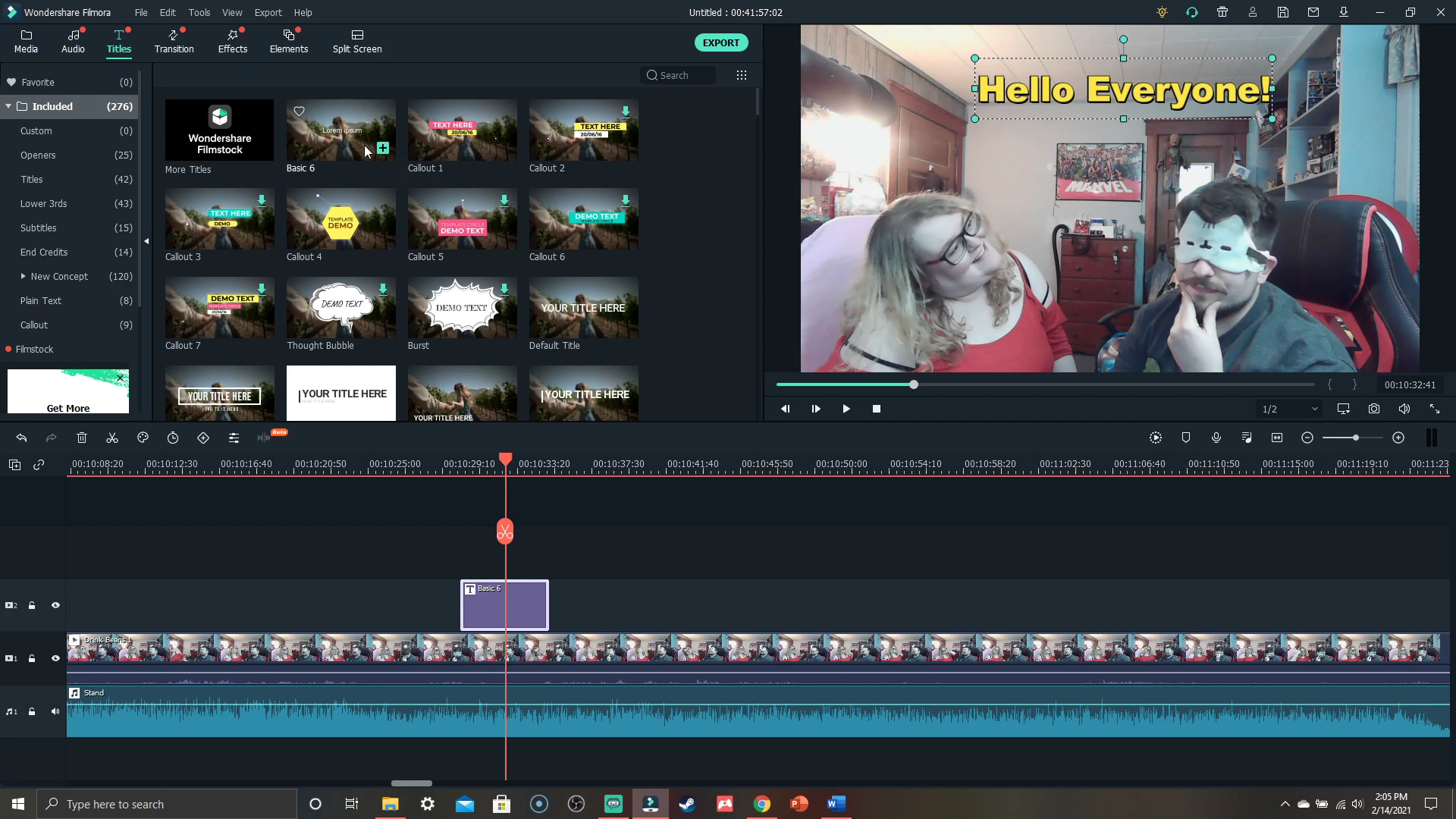Image resolution: width=1456 pixels, height=819 pixels.
Task: Add a marker with the shield icon
Action: point(1186,438)
